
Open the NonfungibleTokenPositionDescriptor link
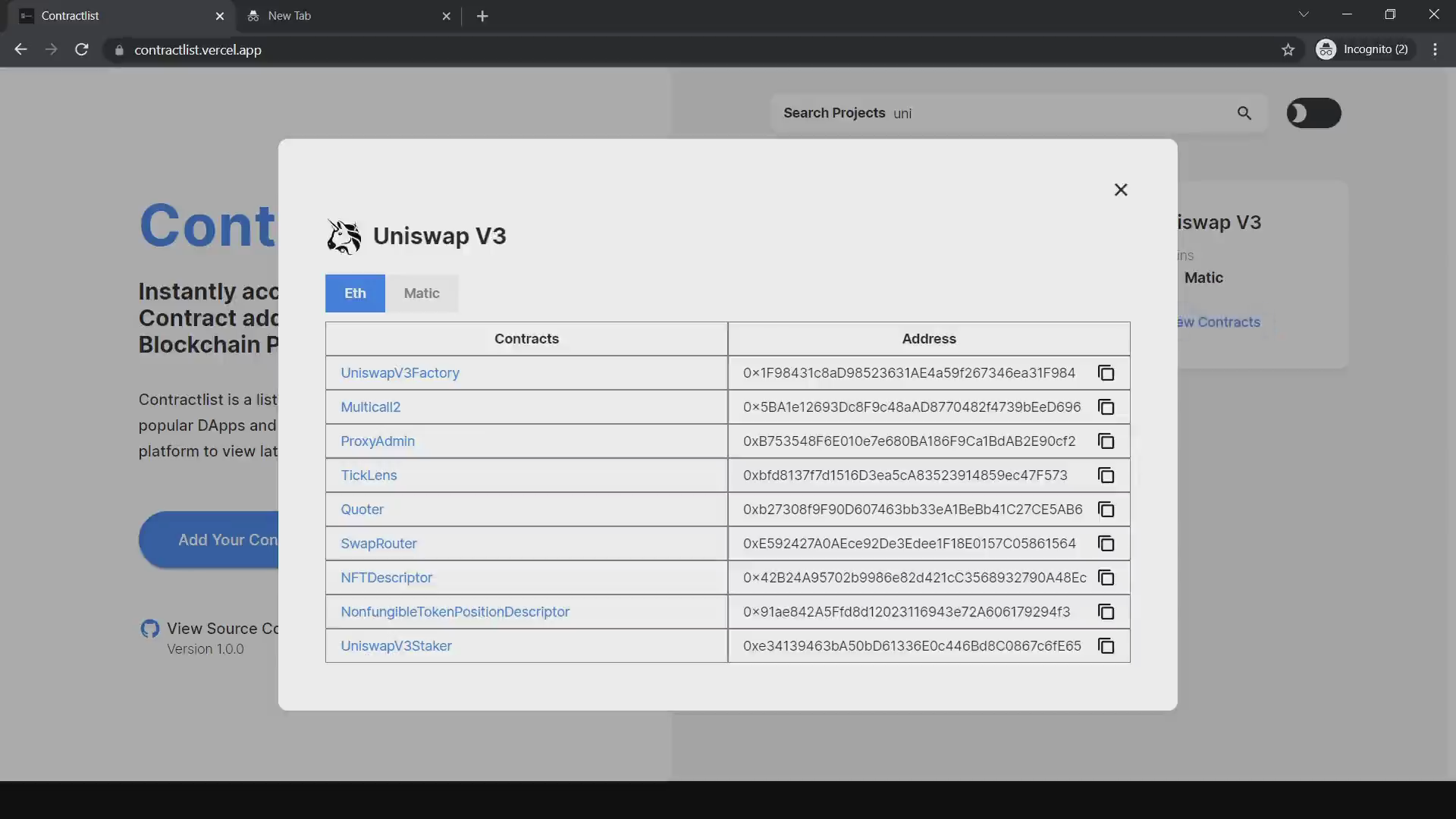tap(455, 612)
